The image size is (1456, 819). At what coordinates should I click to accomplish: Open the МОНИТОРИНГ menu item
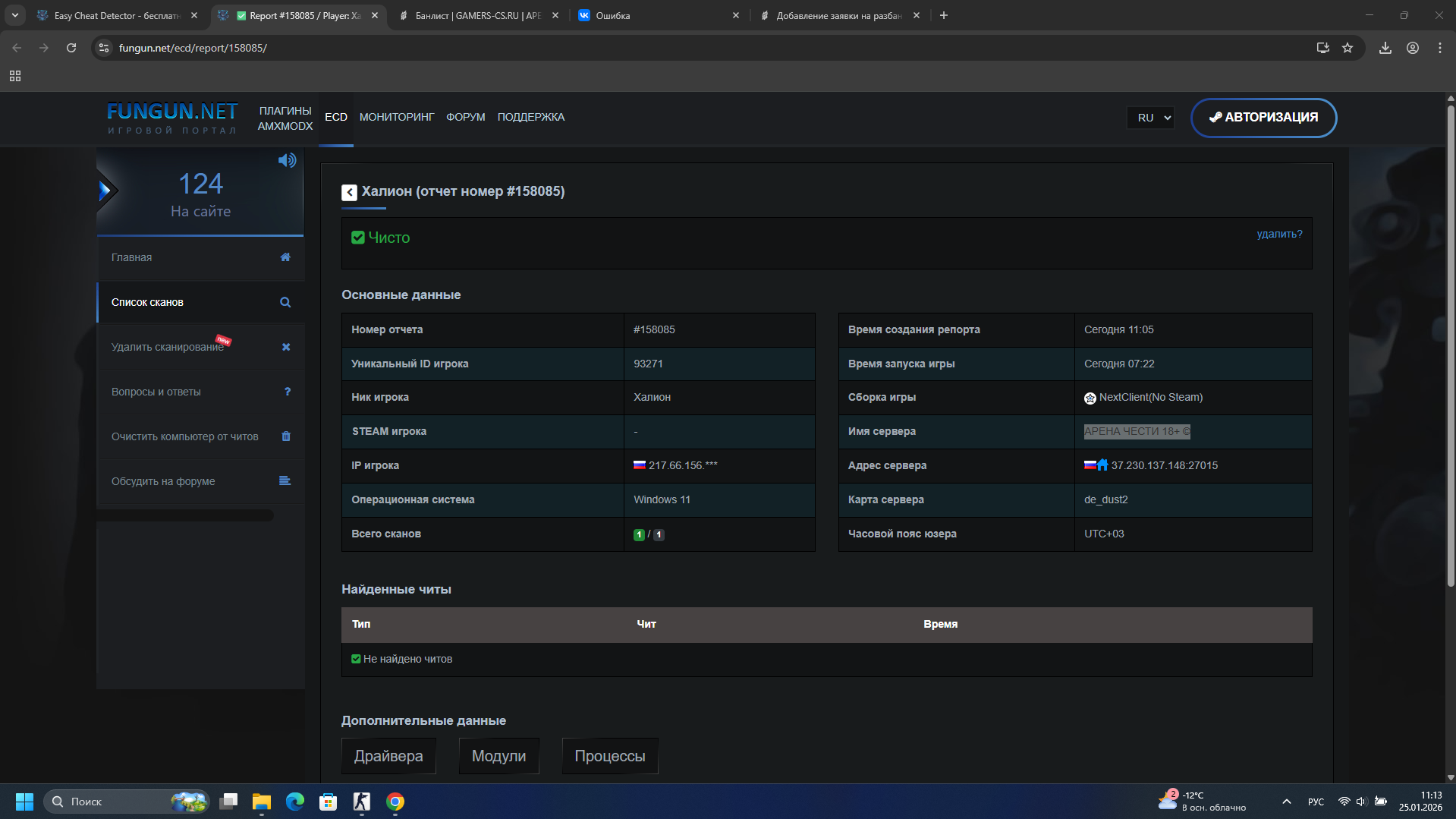(x=397, y=117)
